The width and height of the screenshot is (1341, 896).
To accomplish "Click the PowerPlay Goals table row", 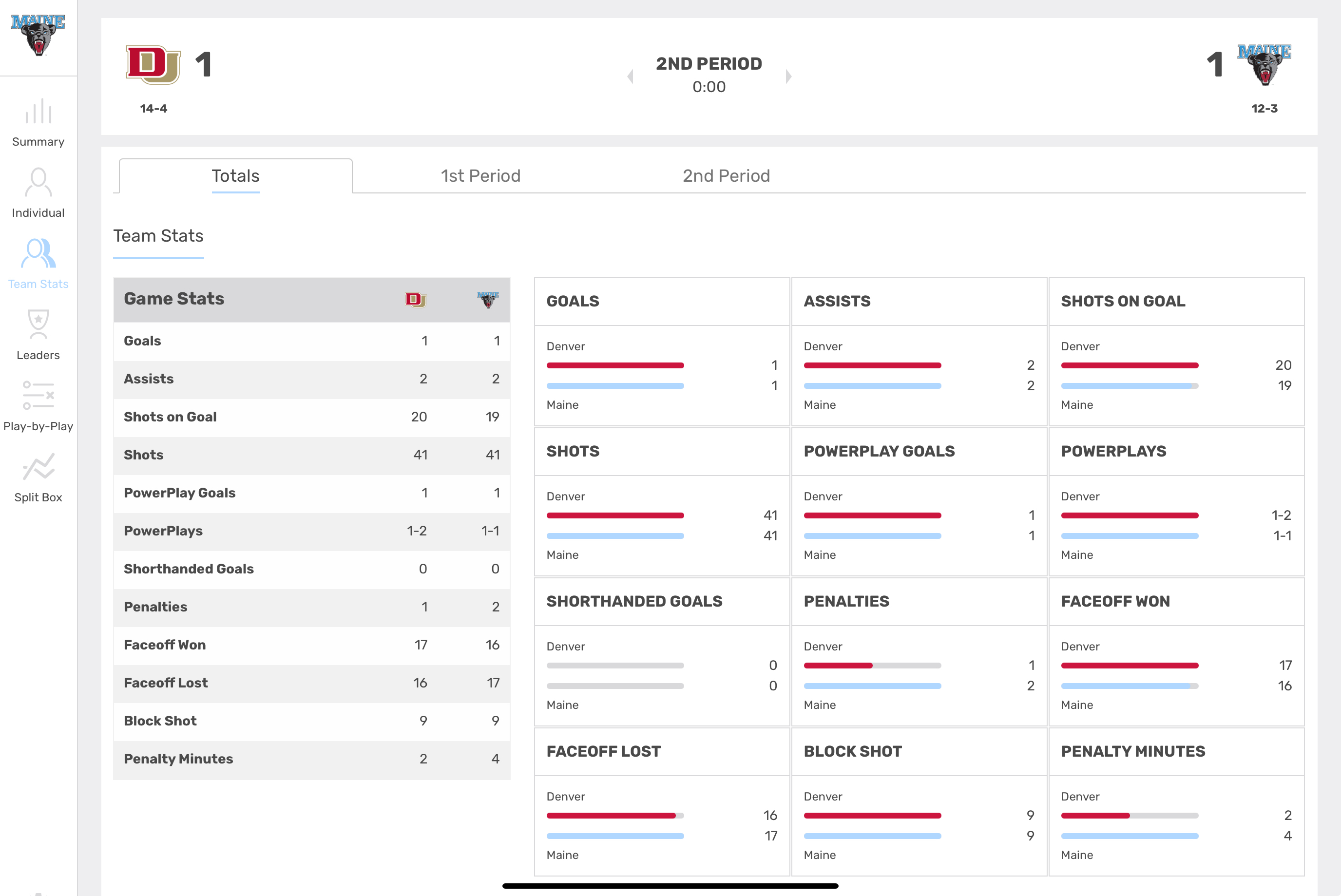I will [x=312, y=493].
